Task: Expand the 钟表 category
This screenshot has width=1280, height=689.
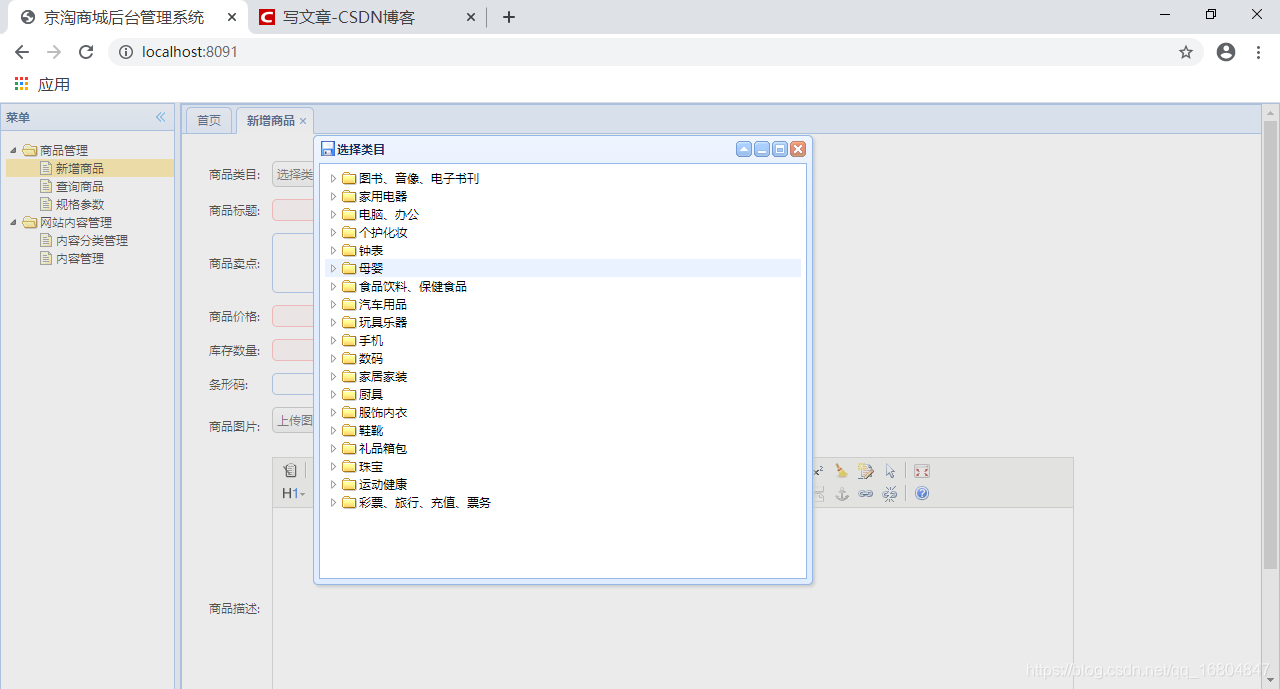Action: pos(334,251)
